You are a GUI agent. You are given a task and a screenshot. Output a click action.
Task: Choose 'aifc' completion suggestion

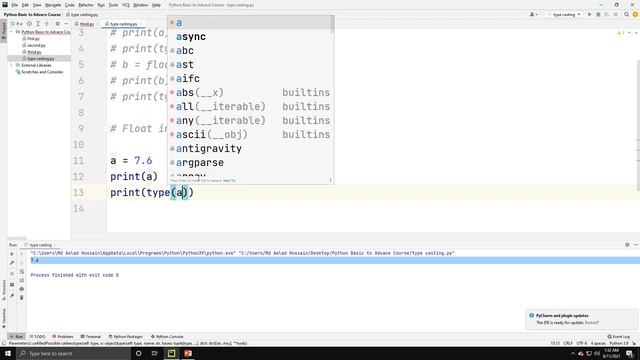[x=250, y=78]
